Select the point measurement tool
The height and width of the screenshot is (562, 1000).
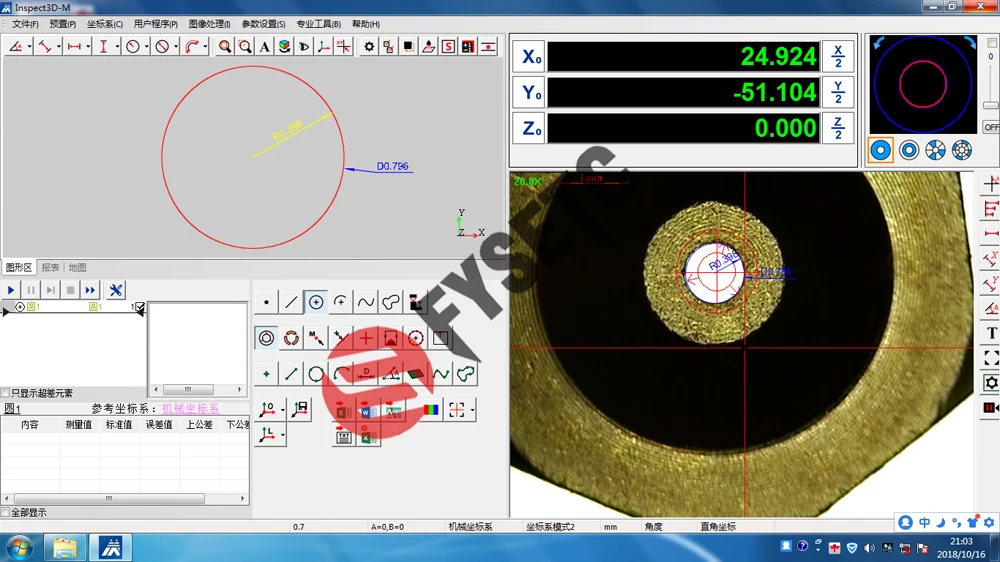coord(266,302)
